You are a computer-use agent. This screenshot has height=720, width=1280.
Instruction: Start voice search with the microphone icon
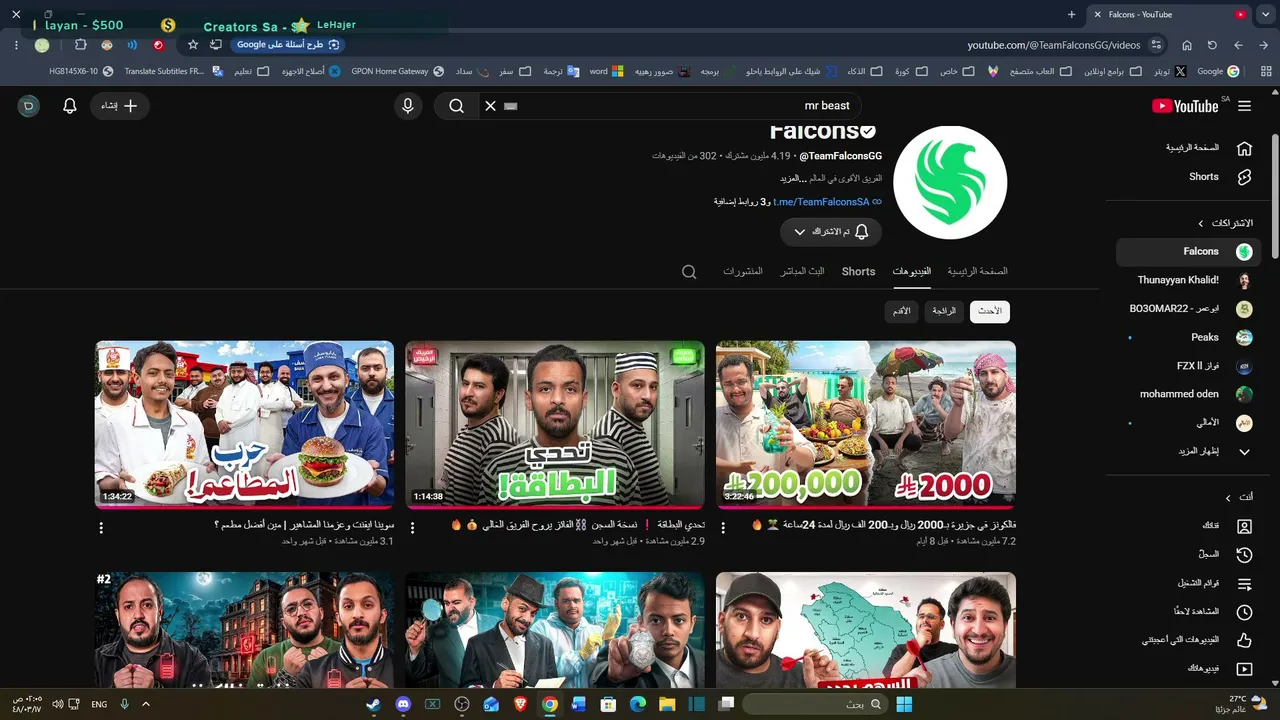click(408, 106)
